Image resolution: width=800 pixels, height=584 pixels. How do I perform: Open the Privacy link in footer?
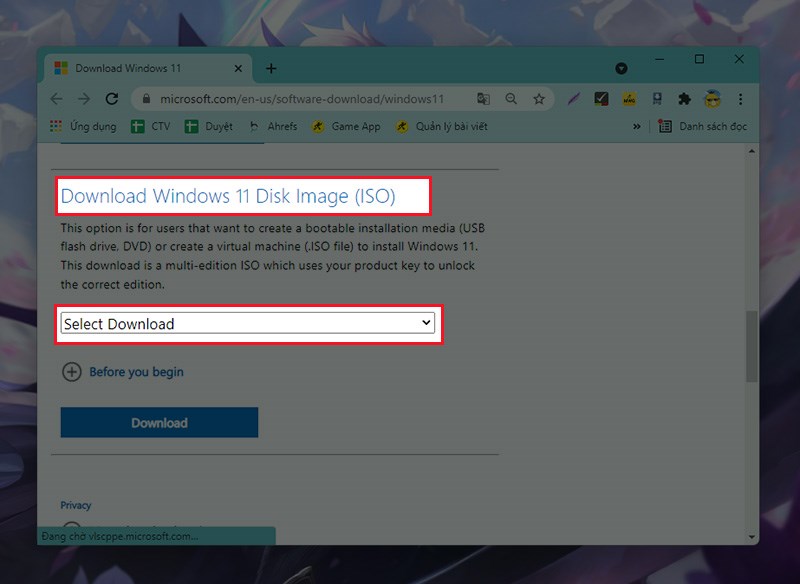click(75, 506)
